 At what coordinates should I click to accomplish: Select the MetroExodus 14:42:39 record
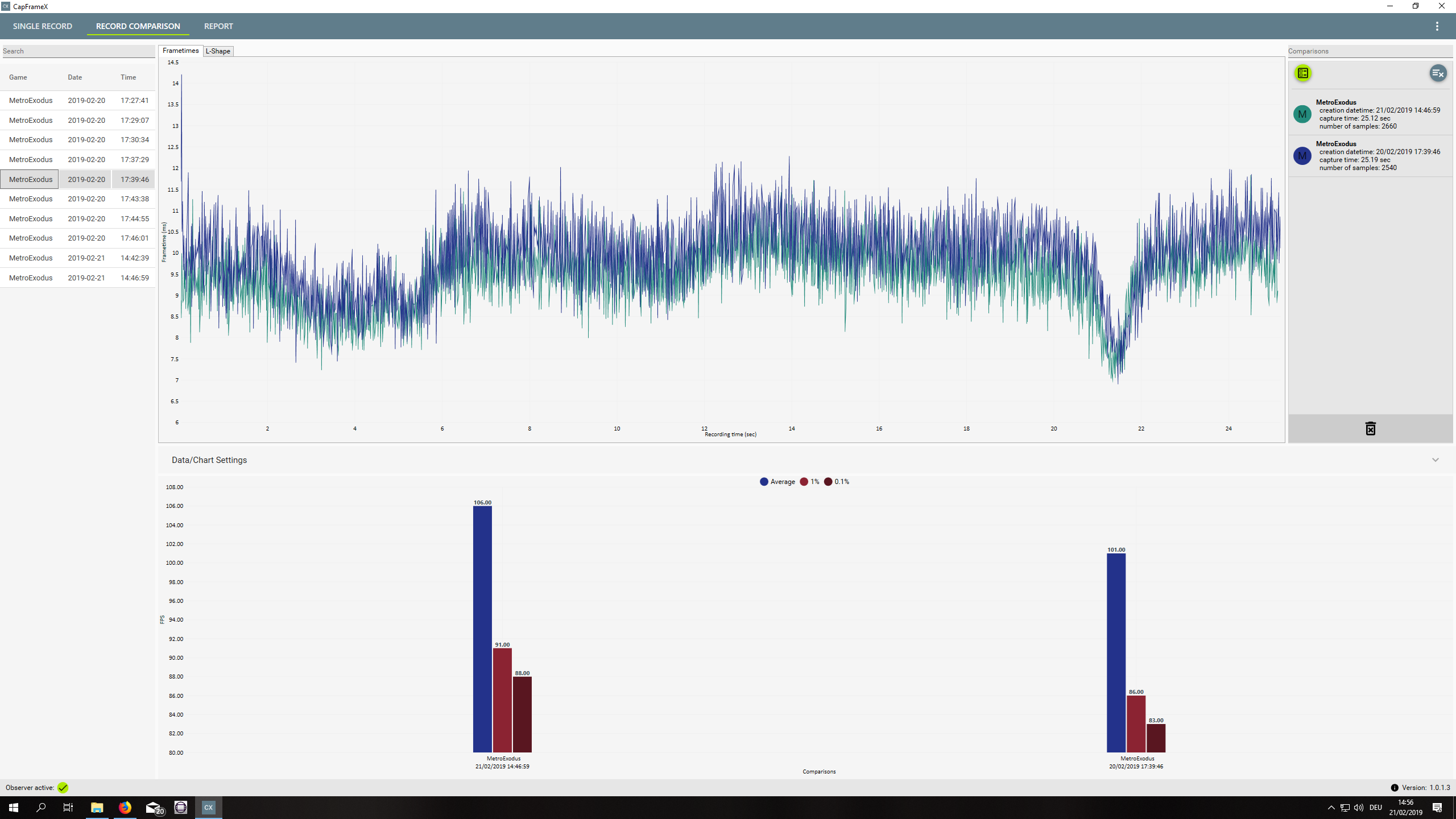pos(78,258)
